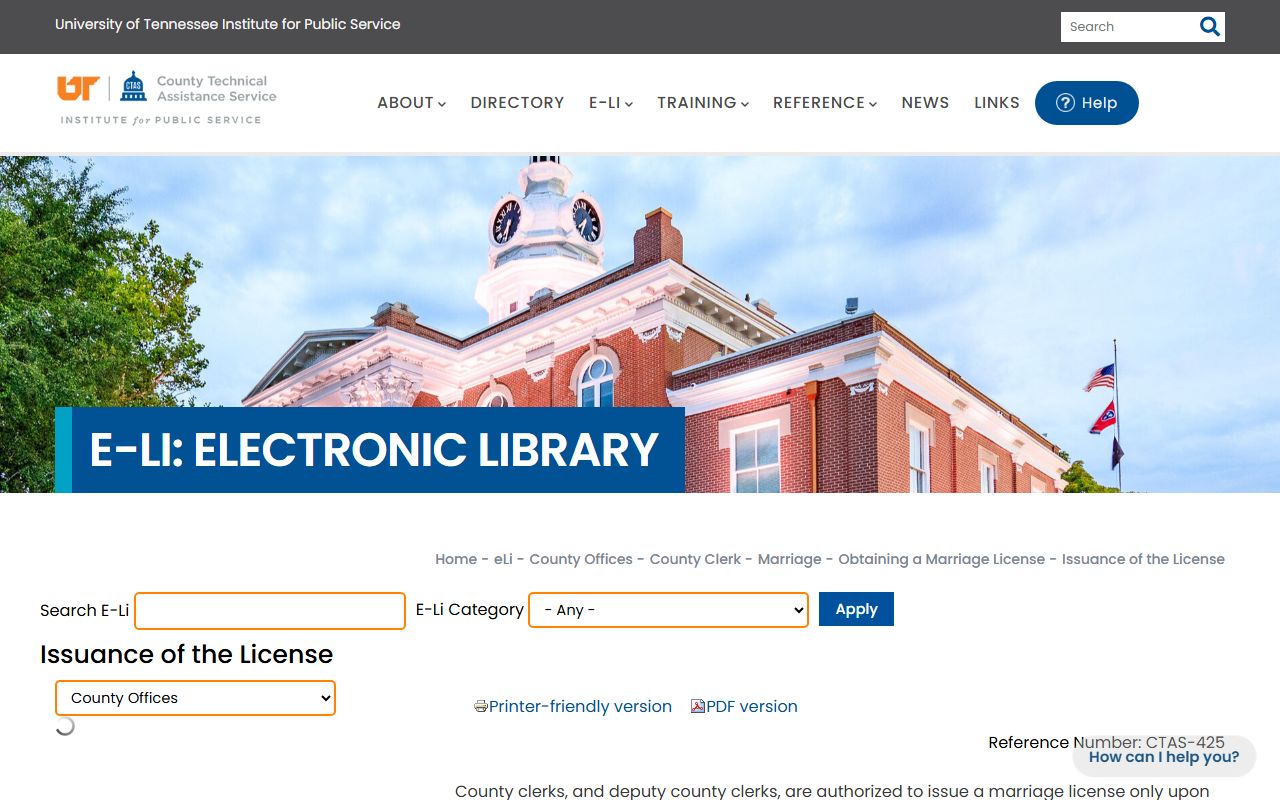Click the eLi breadcrumb link
Screen dimensions: 1280x800
tap(503, 559)
